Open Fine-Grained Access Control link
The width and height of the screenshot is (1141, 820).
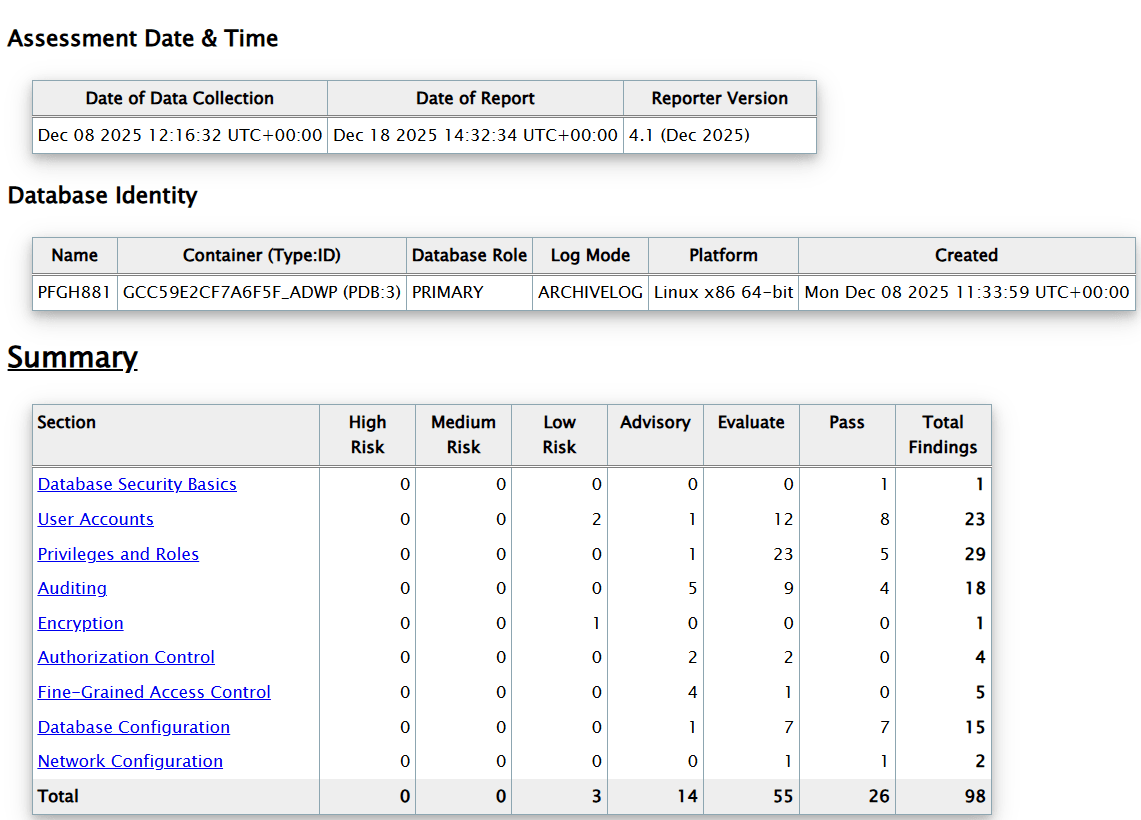tap(154, 692)
